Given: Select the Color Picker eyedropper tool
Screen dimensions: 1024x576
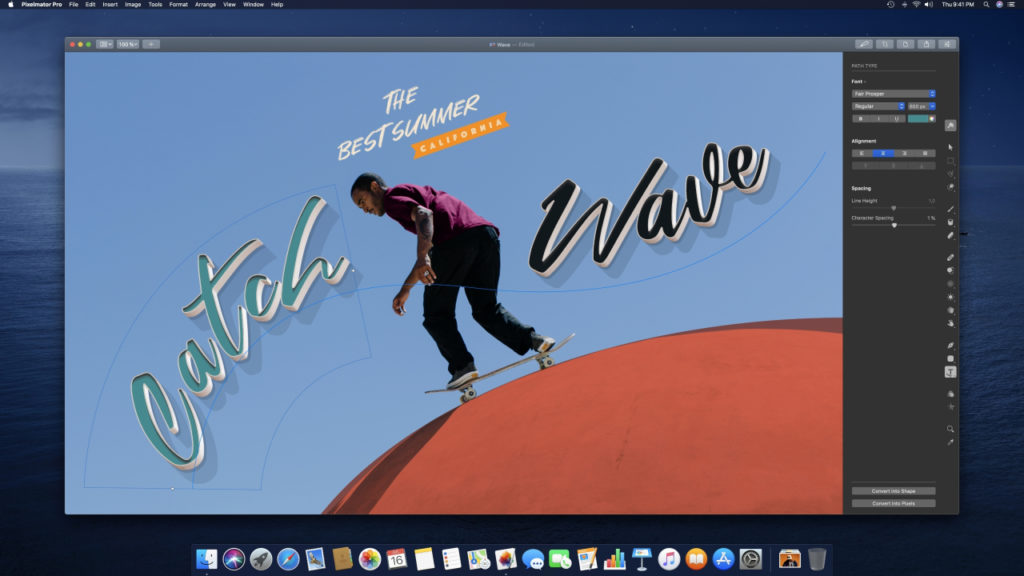Looking at the screenshot, I should [x=950, y=442].
